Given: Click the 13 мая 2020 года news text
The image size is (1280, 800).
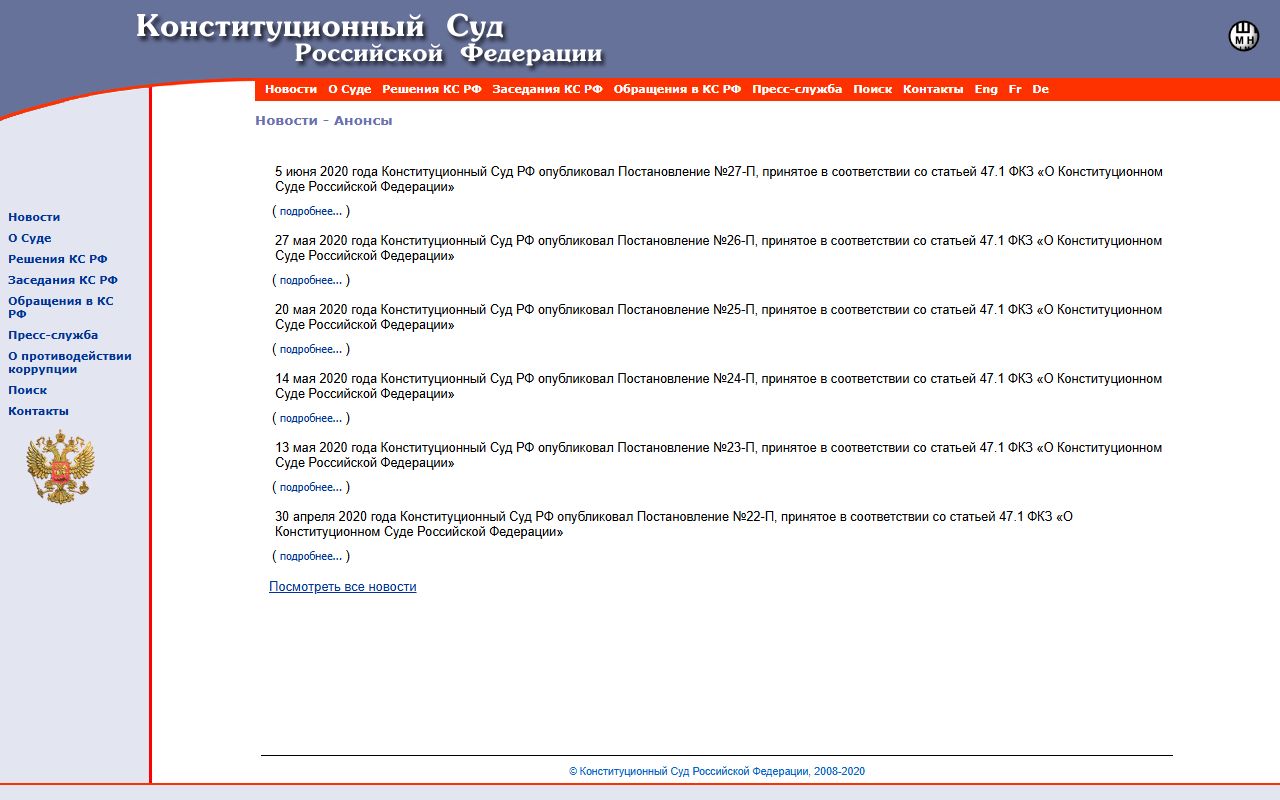Looking at the screenshot, I should point(719,455).
